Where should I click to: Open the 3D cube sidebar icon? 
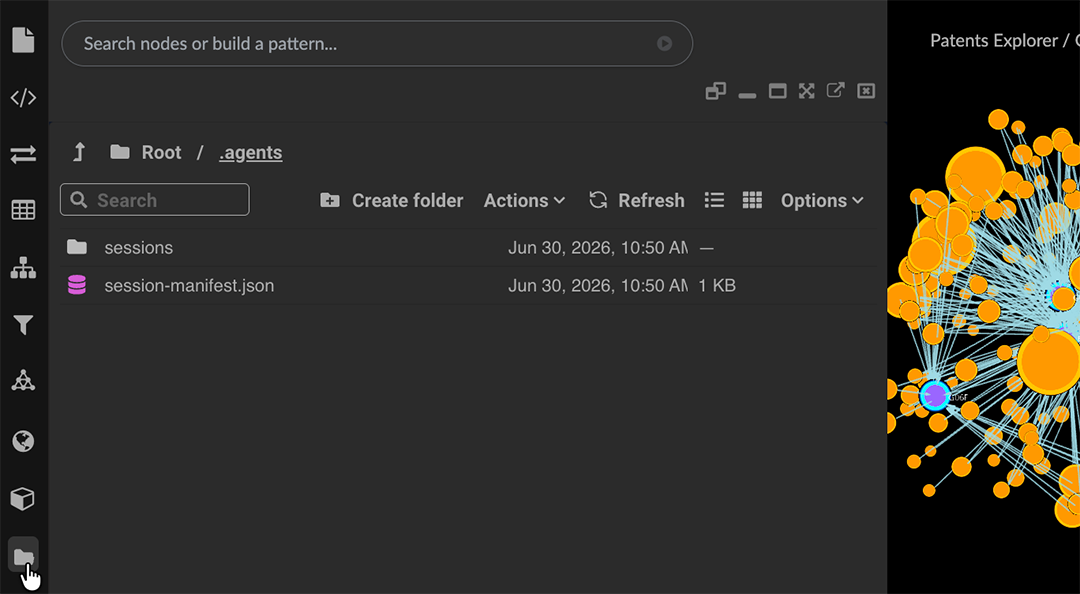(x=23, y=498)
